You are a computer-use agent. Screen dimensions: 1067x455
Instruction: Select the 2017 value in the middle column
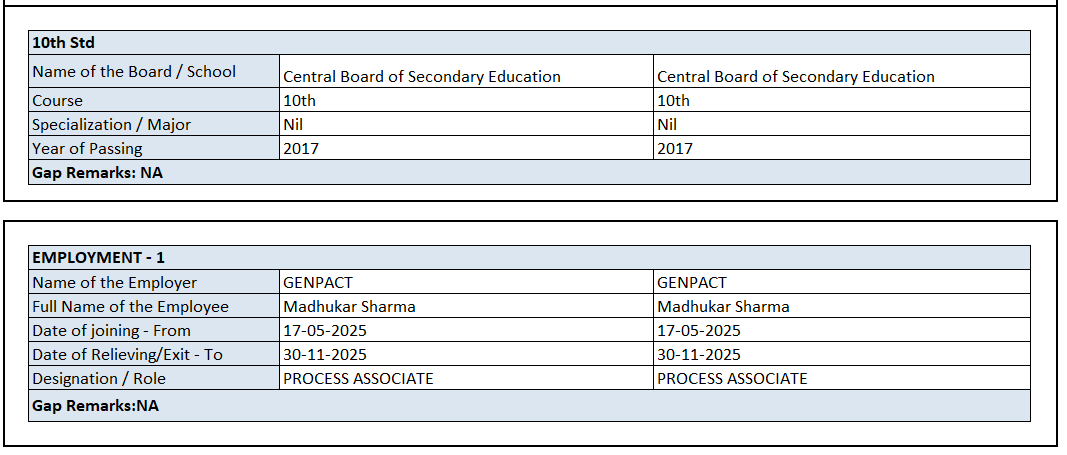(301, 149)
